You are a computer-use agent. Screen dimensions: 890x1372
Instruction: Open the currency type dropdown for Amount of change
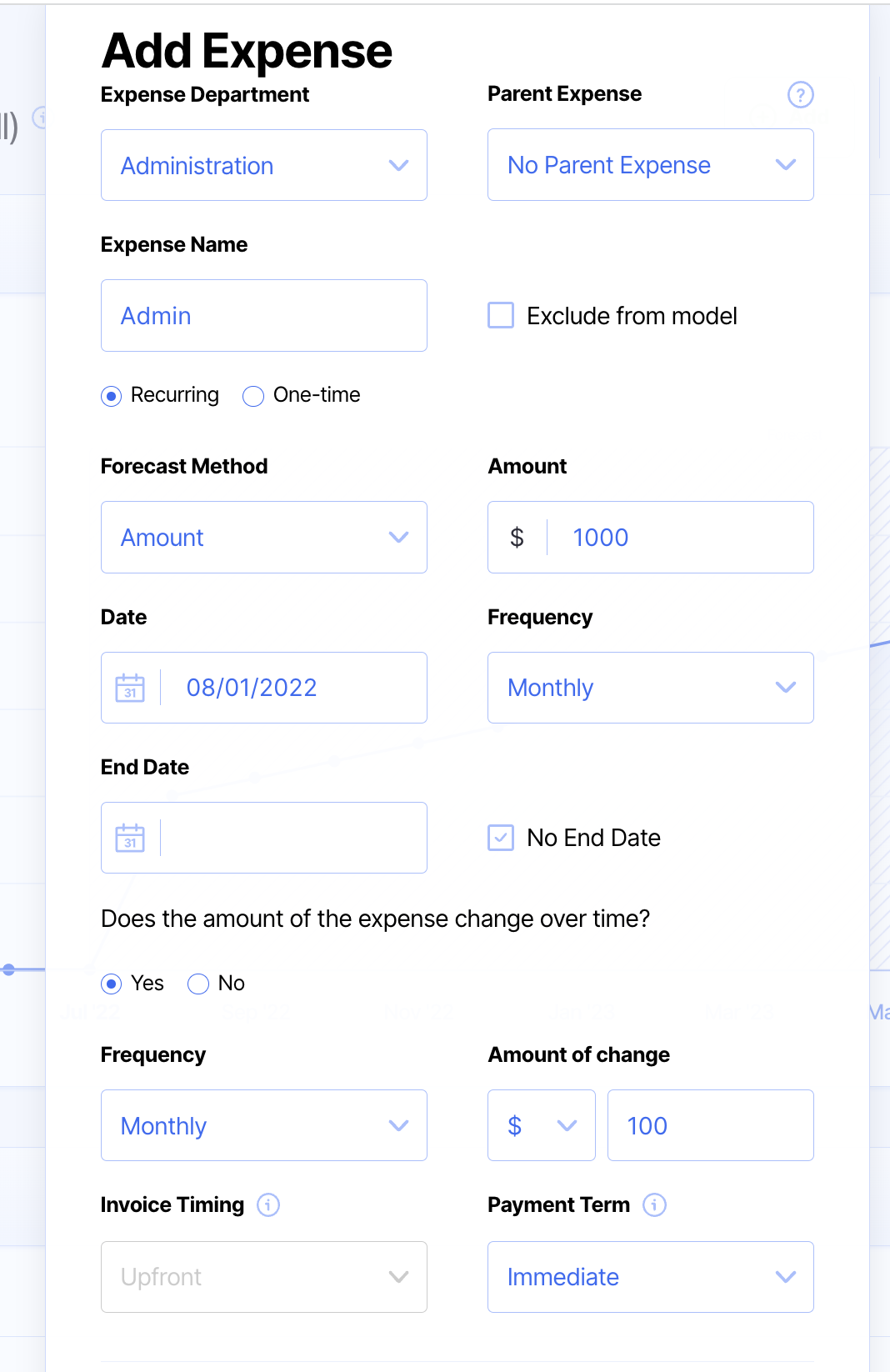[x=542, y=1125]
